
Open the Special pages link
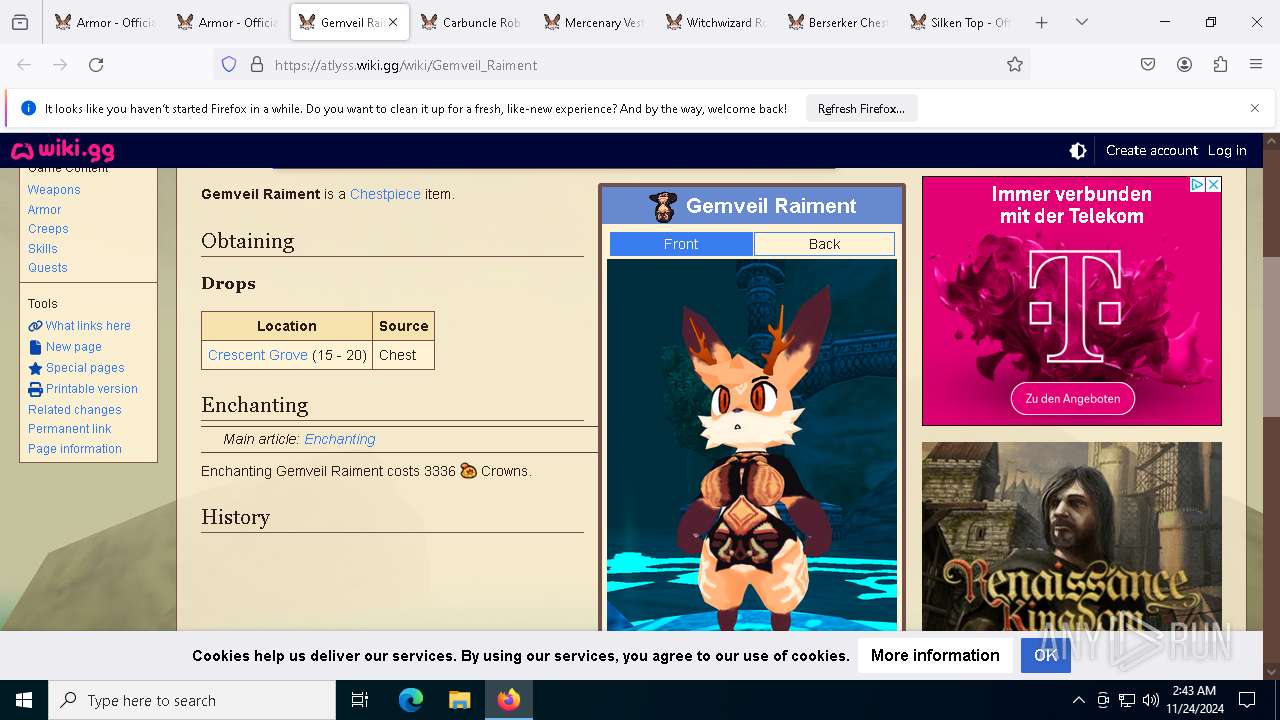pos(85,368)
